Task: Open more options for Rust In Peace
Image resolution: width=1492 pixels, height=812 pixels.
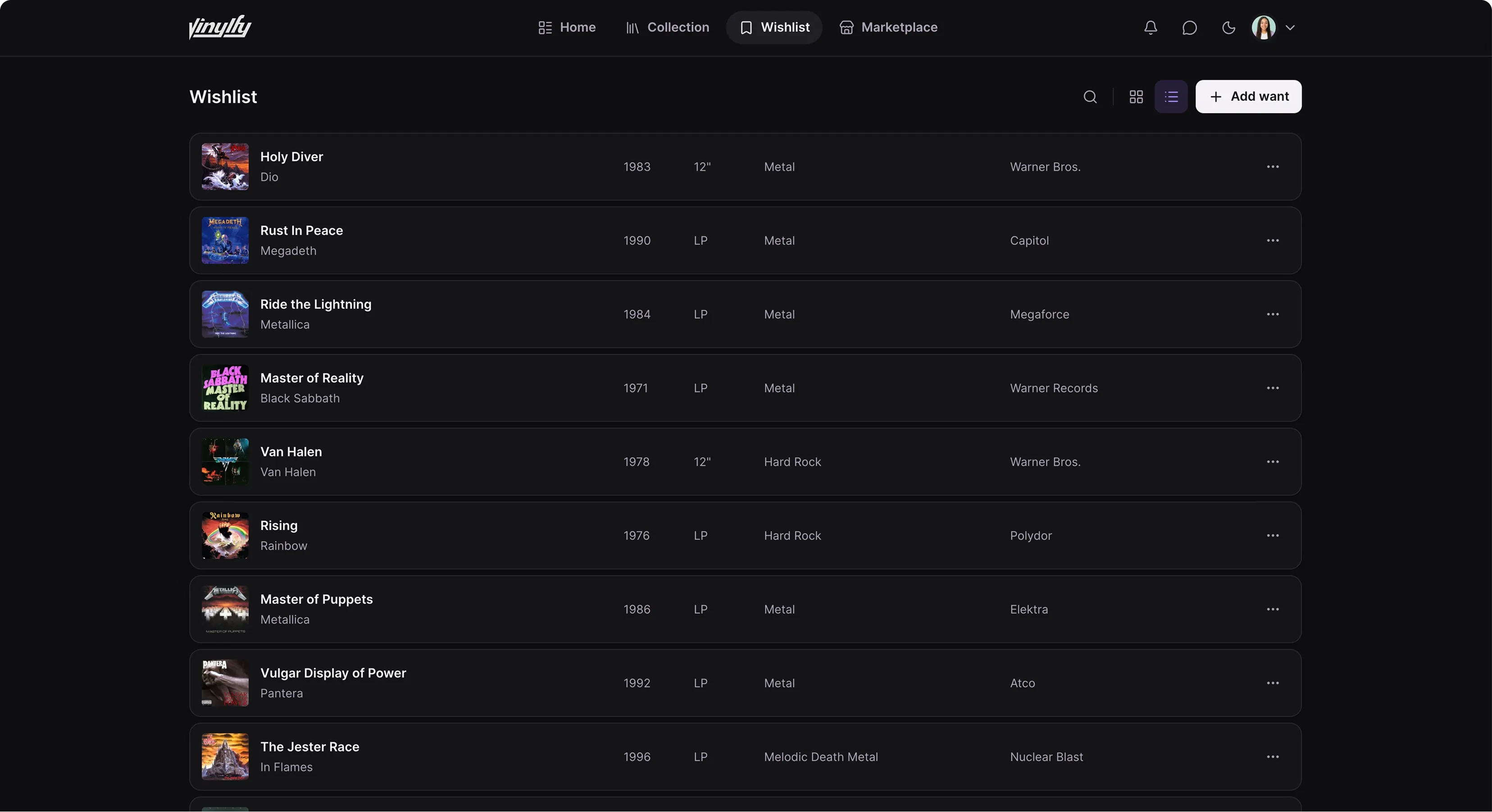Action: pyautogui.click(x=1273, y=240)
